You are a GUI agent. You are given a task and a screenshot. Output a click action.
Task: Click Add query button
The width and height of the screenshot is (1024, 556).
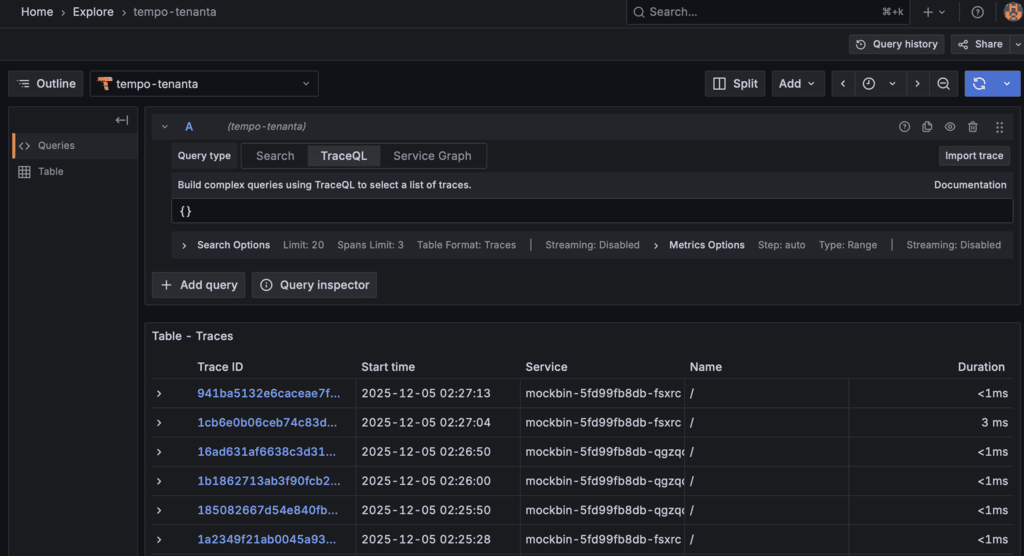click(199, 285)
